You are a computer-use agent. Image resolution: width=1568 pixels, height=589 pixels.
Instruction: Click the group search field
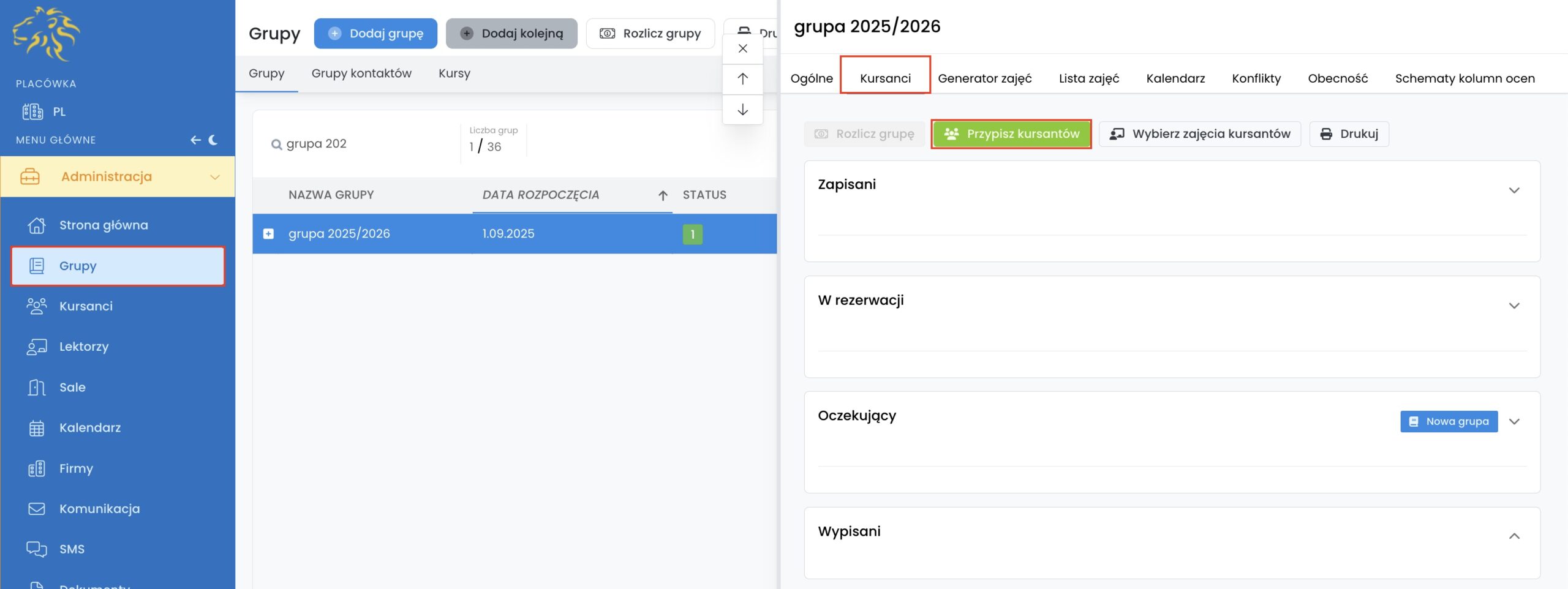361,144
